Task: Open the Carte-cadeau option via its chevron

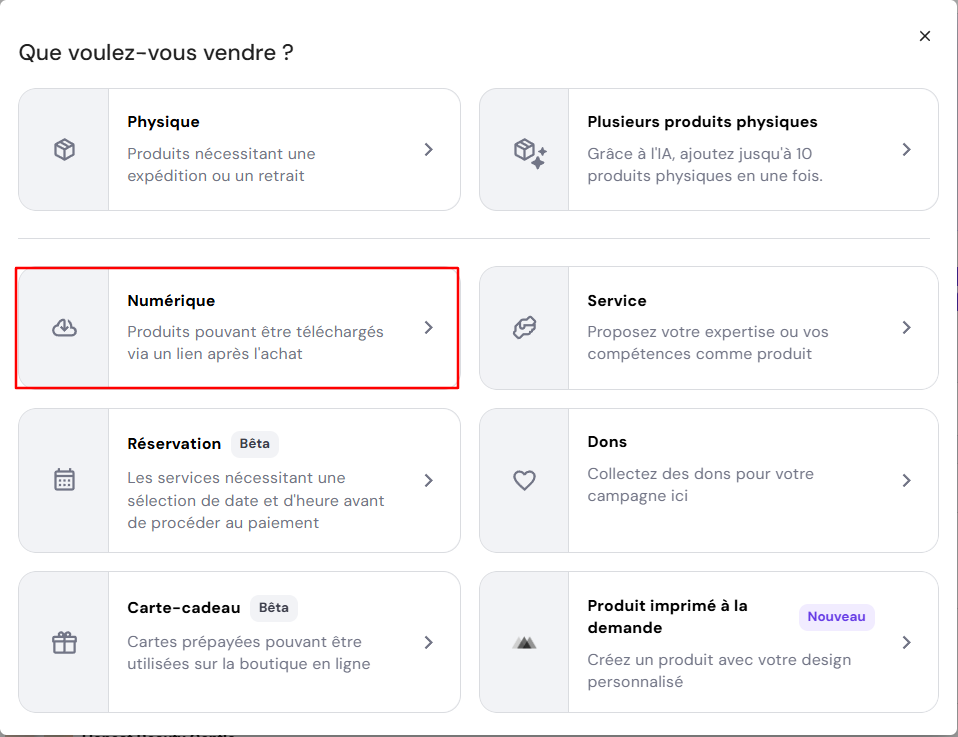Action: [x=429, y=642]
